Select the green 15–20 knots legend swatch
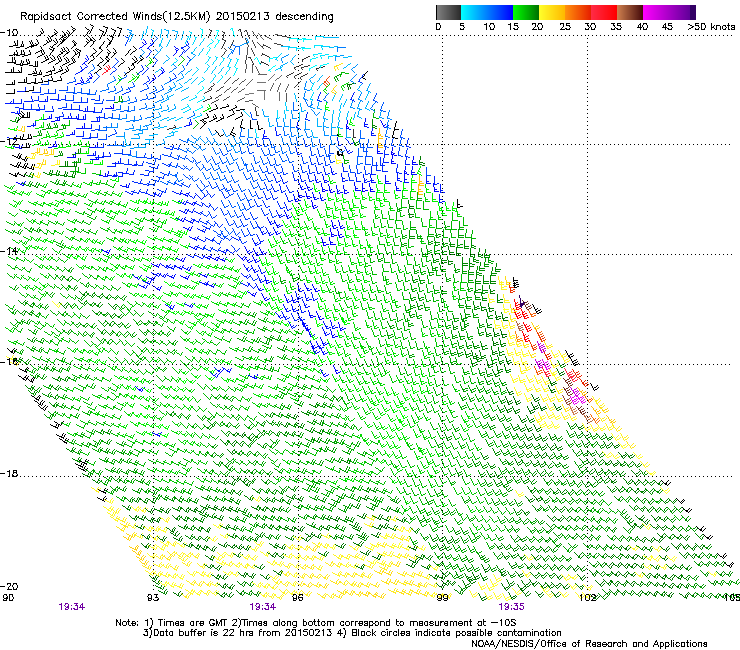 tap(526, 12)
